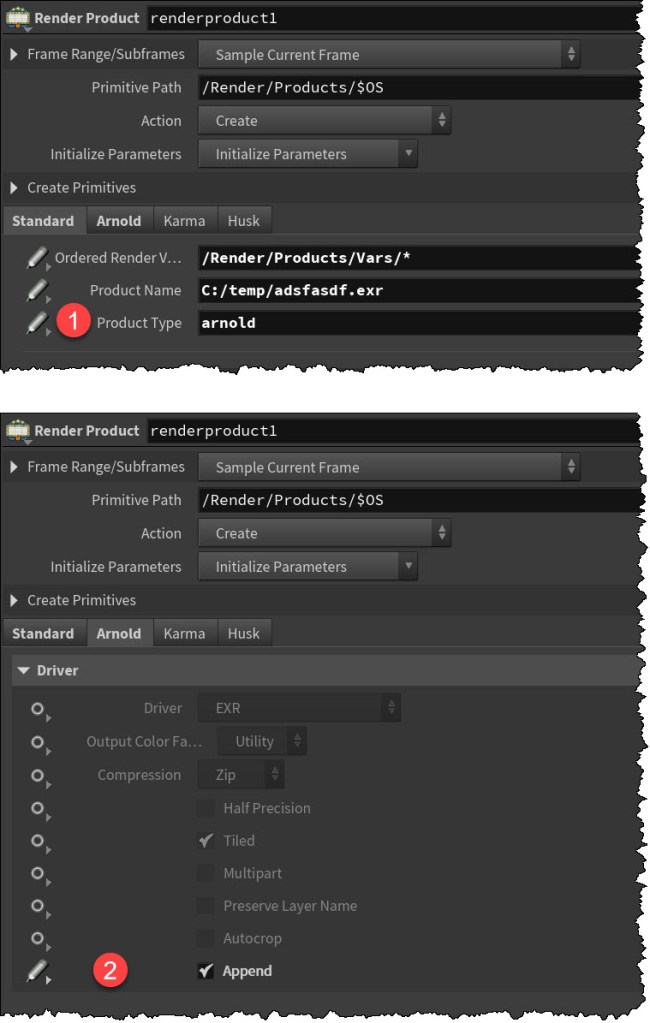Click the pencil icon beside Product Type
The width and height of the screenshot is (650, 1023).
(x=37, y=323)
